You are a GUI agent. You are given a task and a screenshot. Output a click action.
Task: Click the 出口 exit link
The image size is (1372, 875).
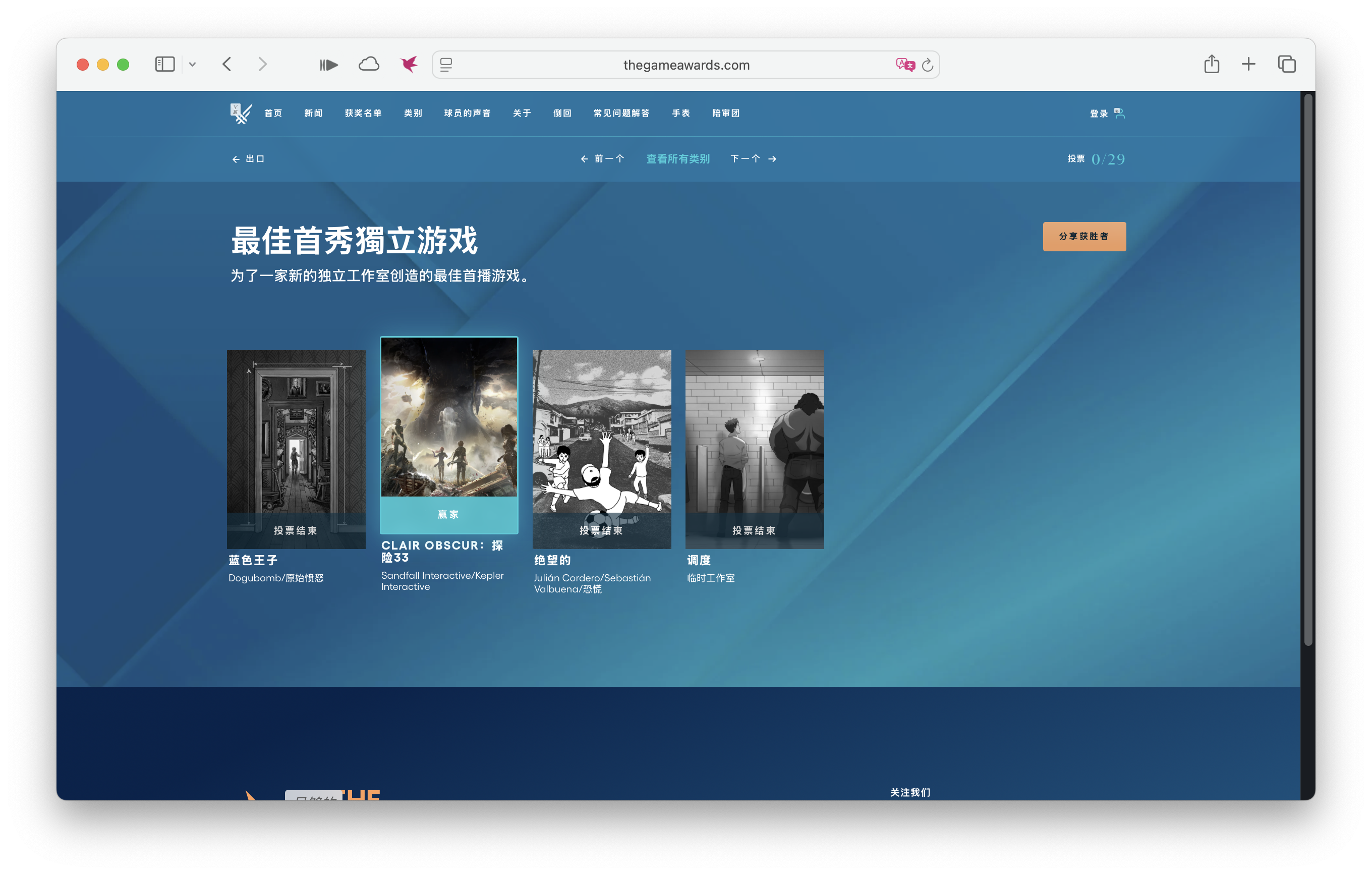click(x=248, y=159)
